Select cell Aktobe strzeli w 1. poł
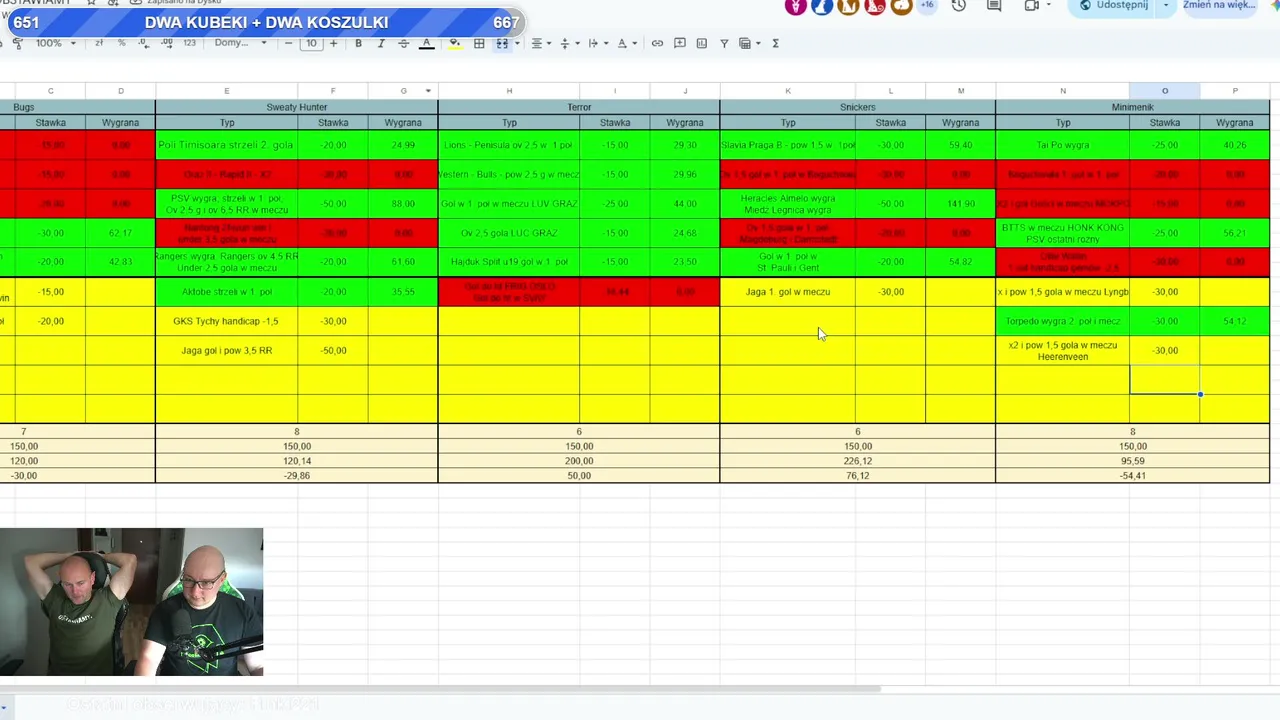Screen dimensions: 1280x720 (226, 292)
